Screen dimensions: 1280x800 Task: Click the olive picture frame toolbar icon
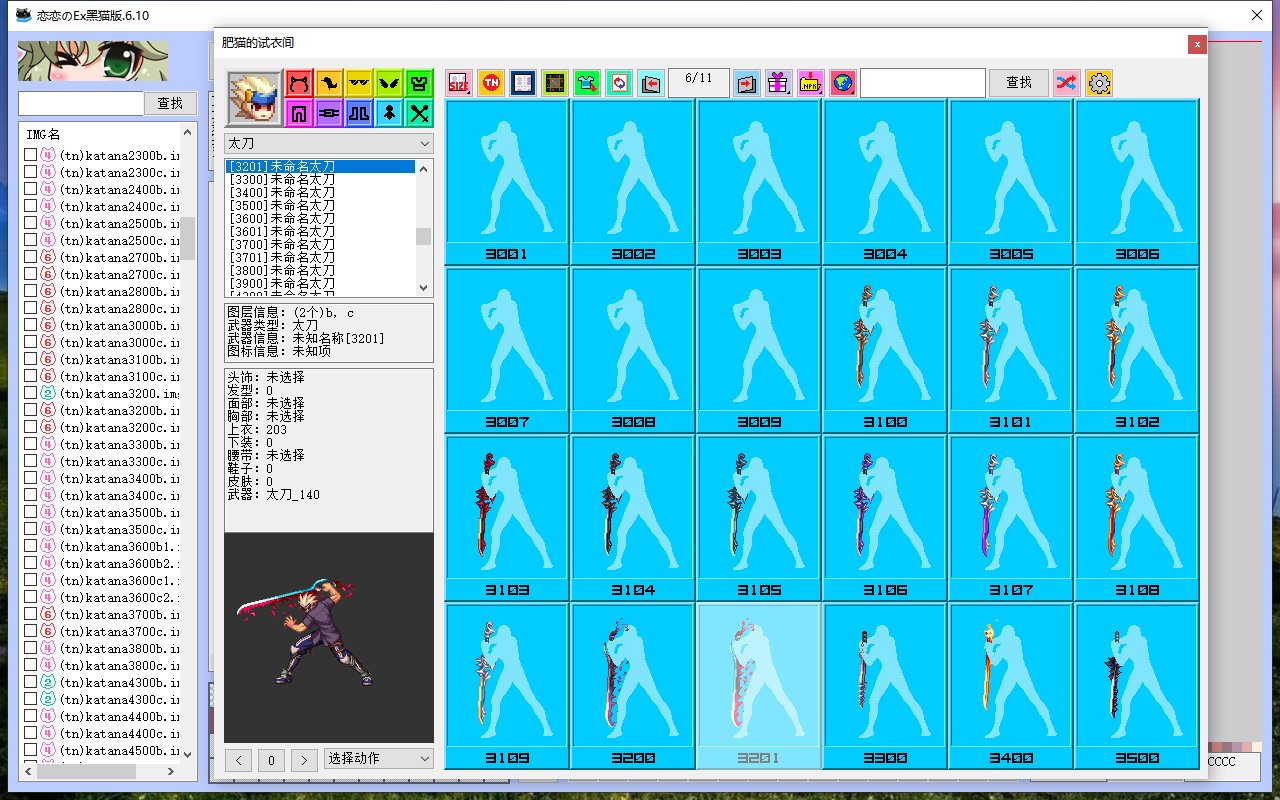[555, 83]
